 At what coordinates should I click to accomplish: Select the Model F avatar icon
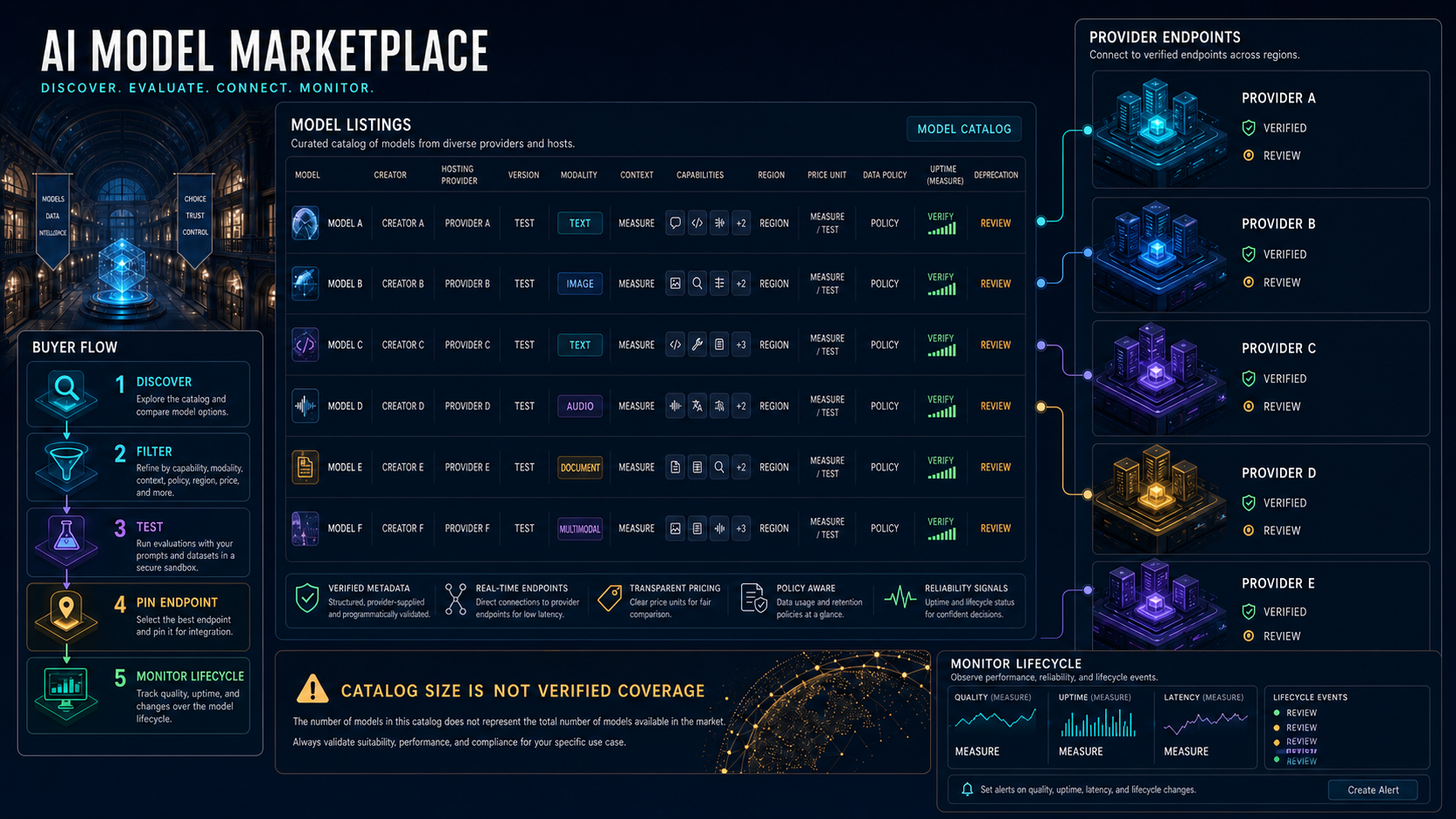click(305, 528)
